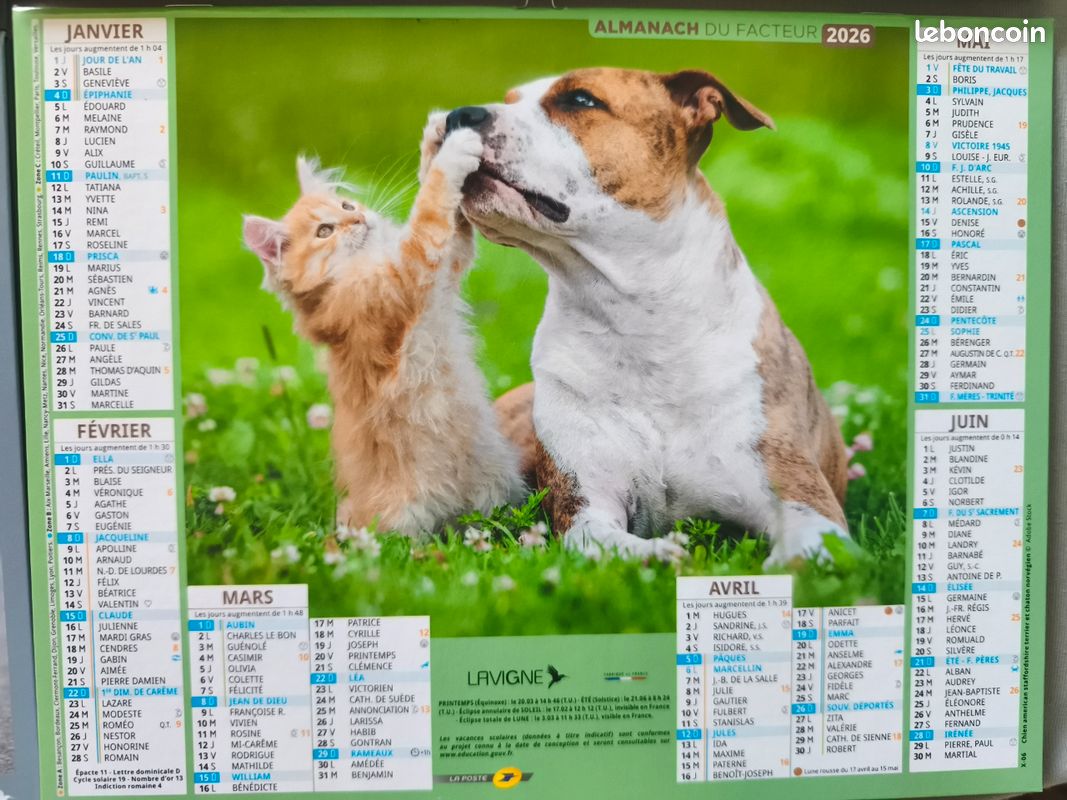The height and width of the screenshot is (800, 1067).
Task: Click CONV. DE St PAUL entry
Action: (x=124, y=336)
